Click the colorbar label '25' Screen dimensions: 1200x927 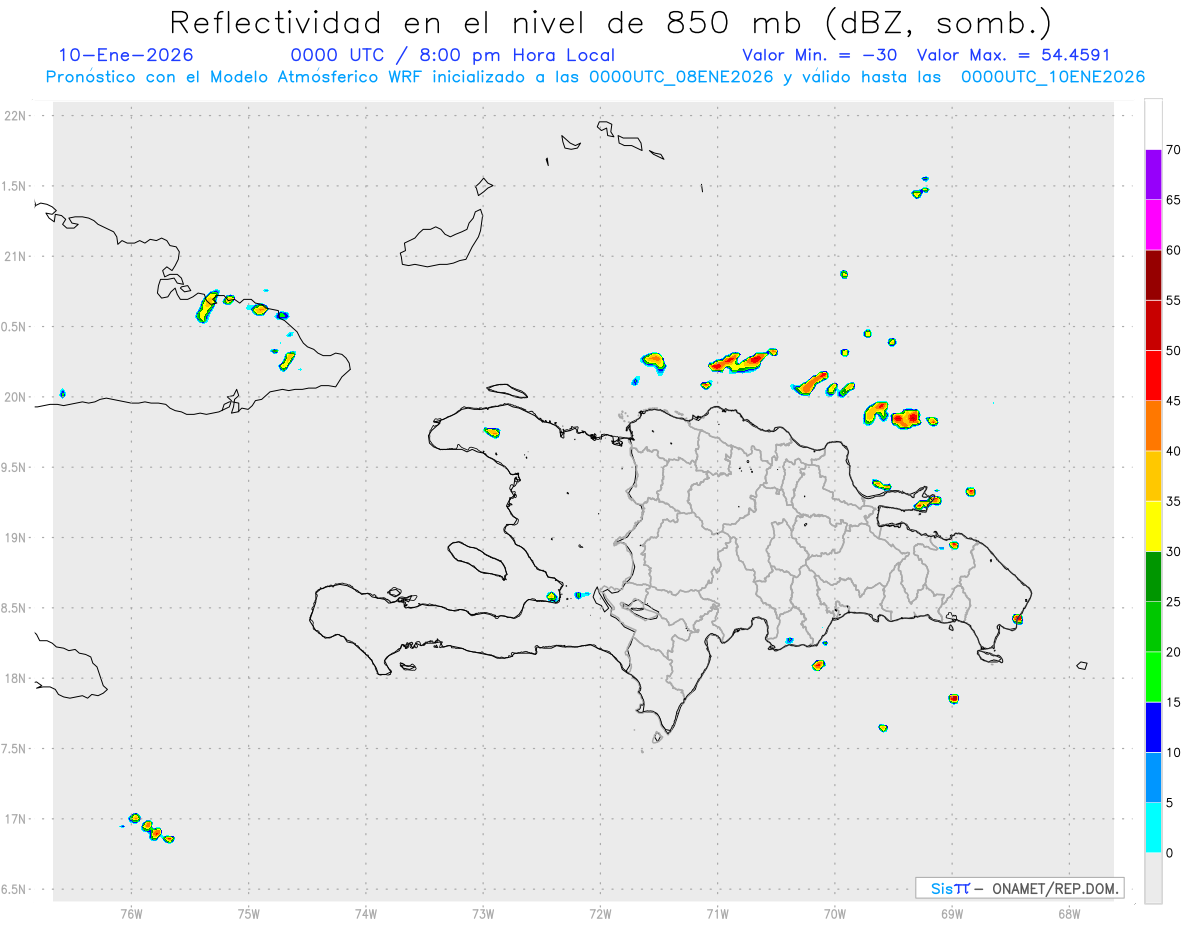(1174, 602)
